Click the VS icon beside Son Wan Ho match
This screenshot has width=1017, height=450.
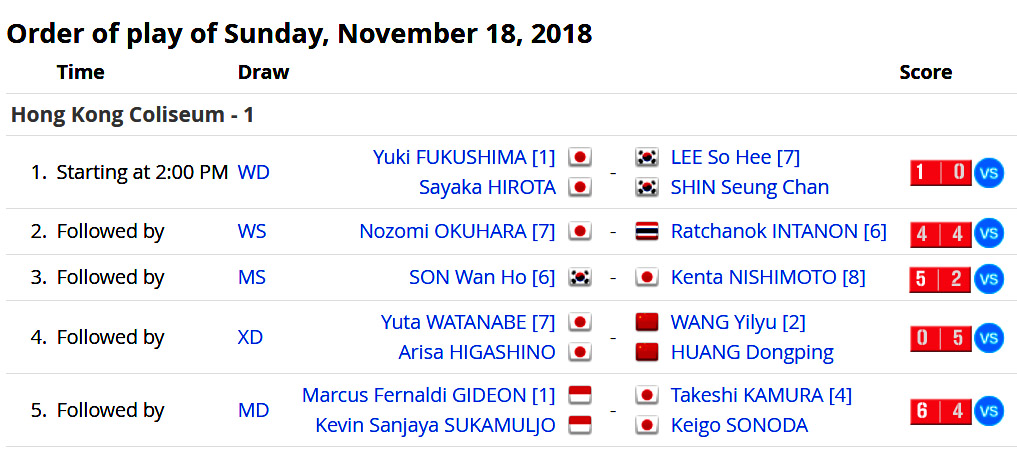tap(988, 279)
